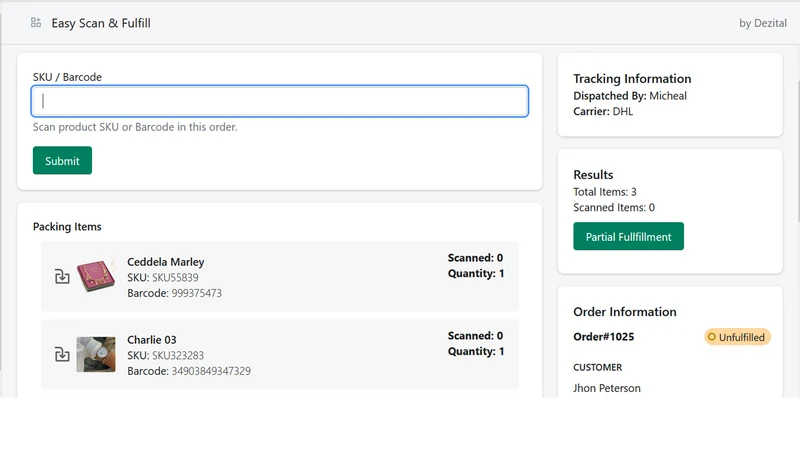This screenshot has width=800, height=450.
Task: Open the Ceddela Marley product thumbnail
Action: coord(96,276)
